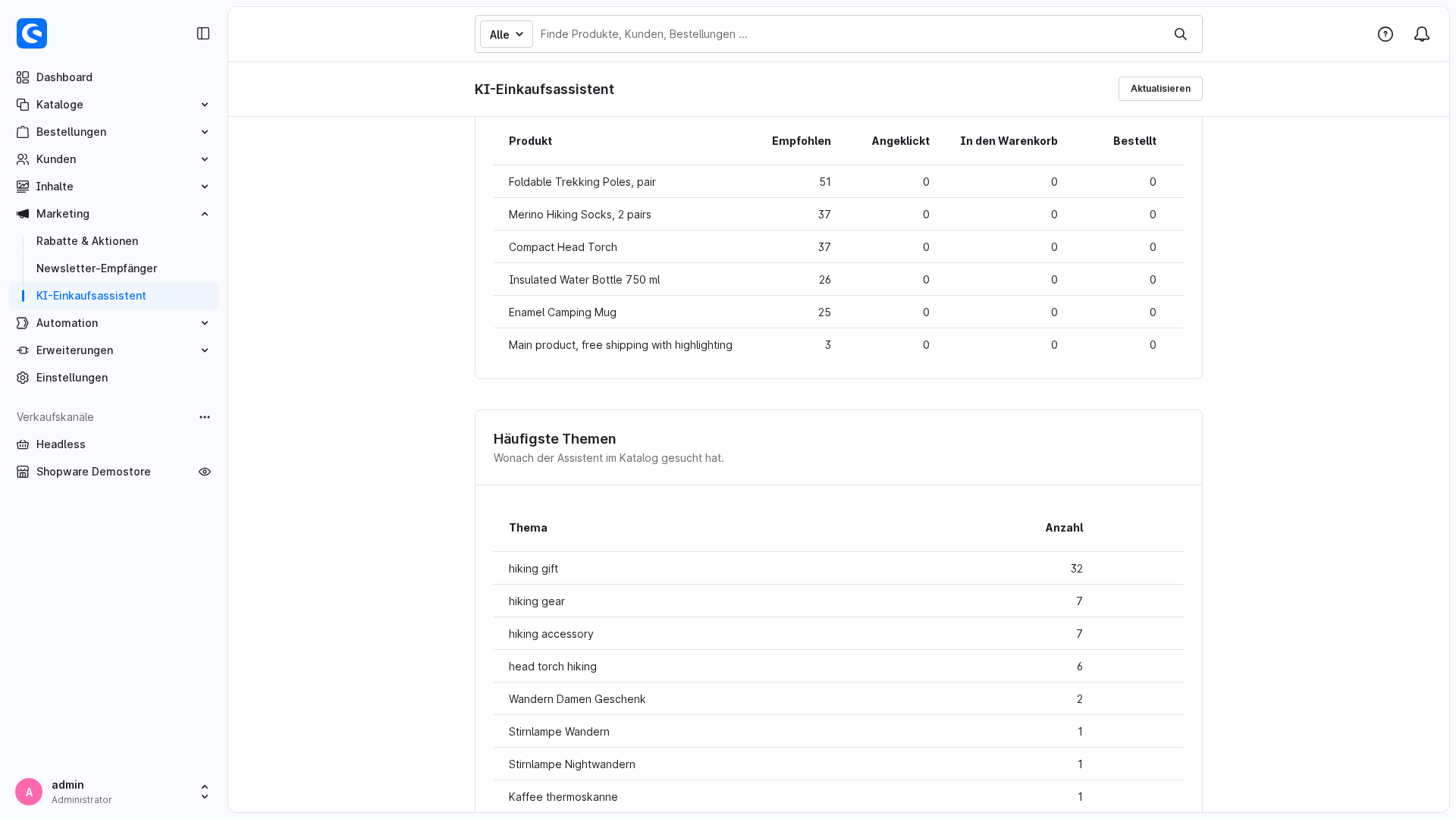Collapse the sidebar panel icon

(x=203, y=33)
